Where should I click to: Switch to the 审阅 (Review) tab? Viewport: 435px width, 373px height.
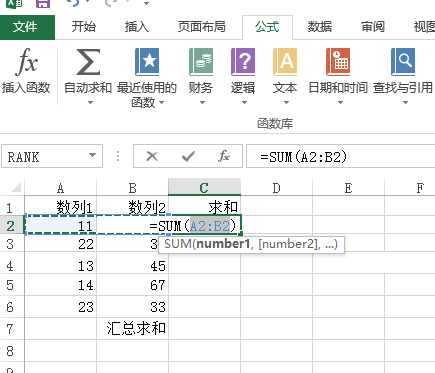pyautogui.click(x=373, y=27)
